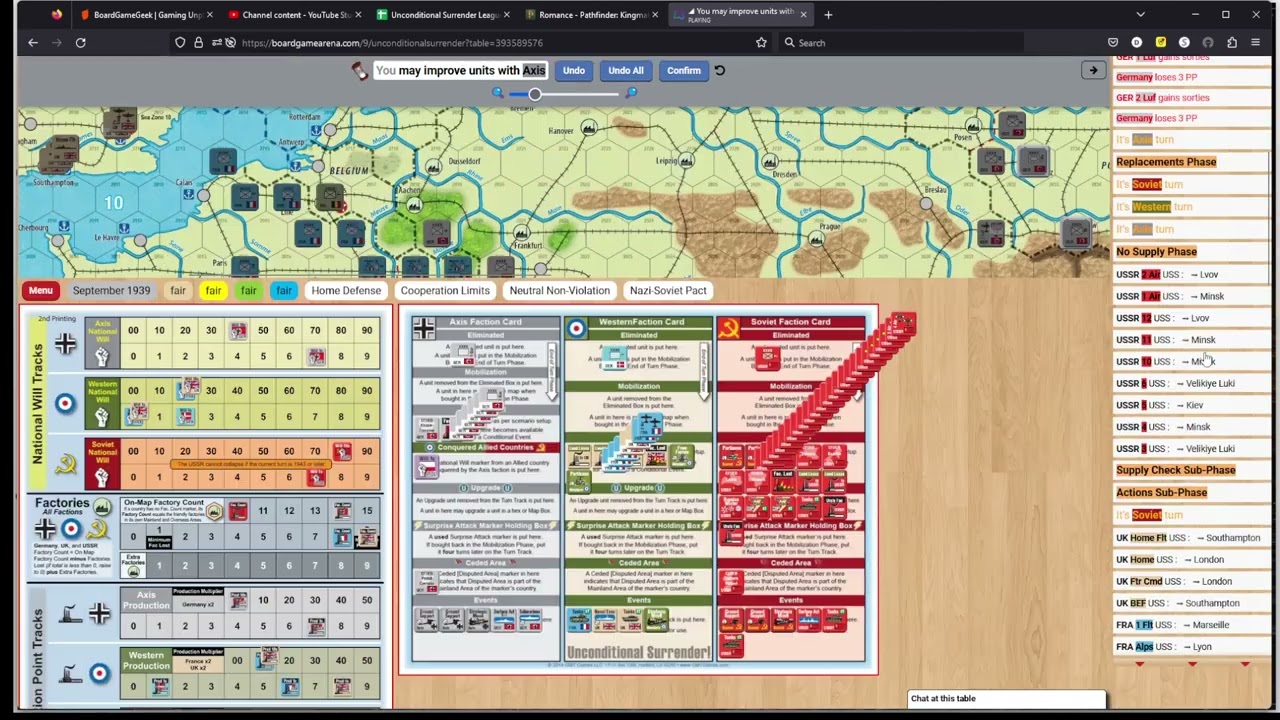Click the Undo button

tap(573, 70)
